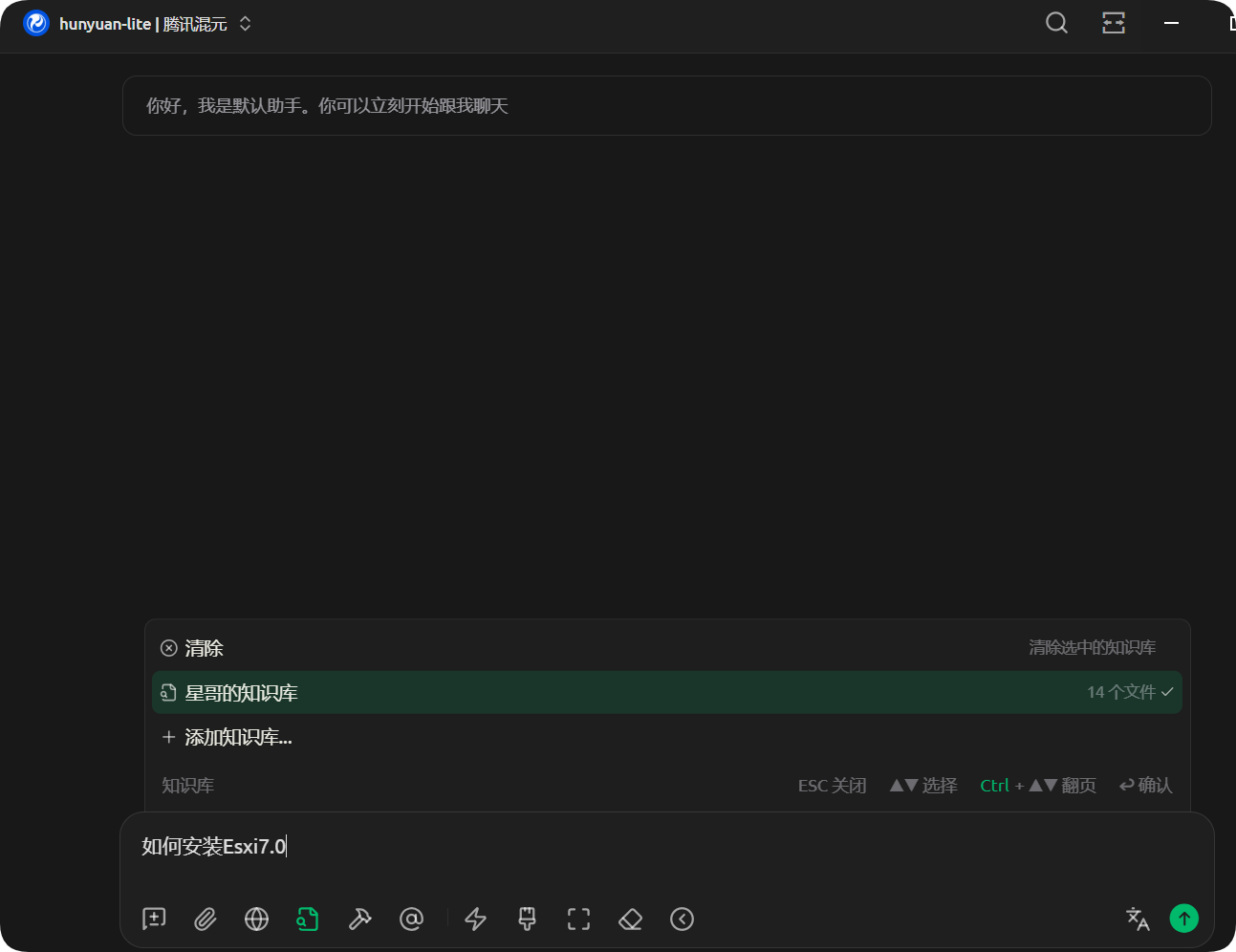Click the 清除选中的知识库 description text
The height and width of the screenshot is (952, 1236).
1092,648
